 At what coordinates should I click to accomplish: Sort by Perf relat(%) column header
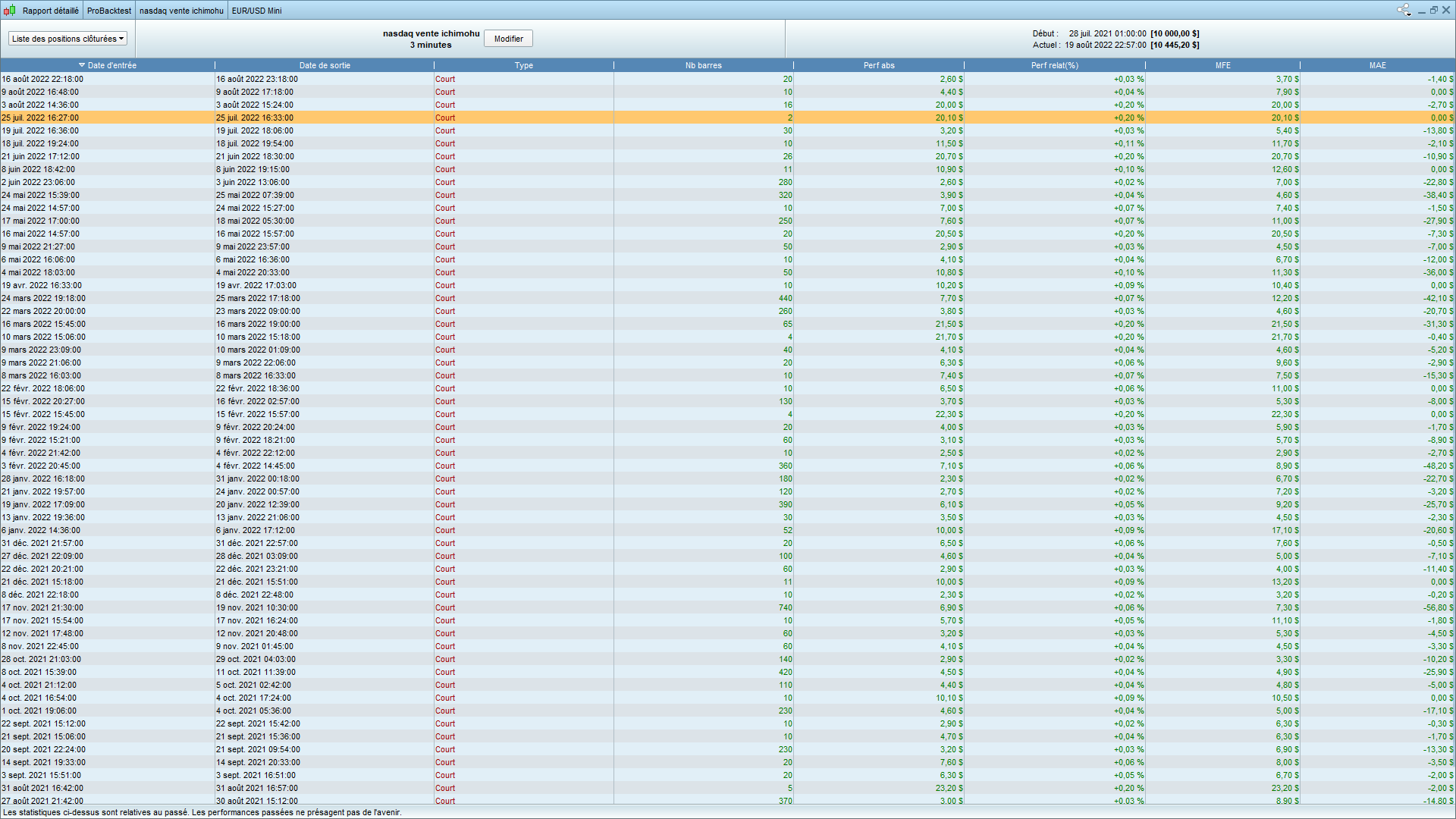(x=1054, y=65)
